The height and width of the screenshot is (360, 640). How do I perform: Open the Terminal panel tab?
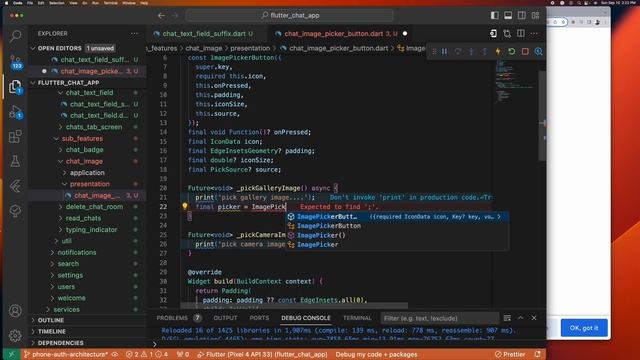point(357,318)
